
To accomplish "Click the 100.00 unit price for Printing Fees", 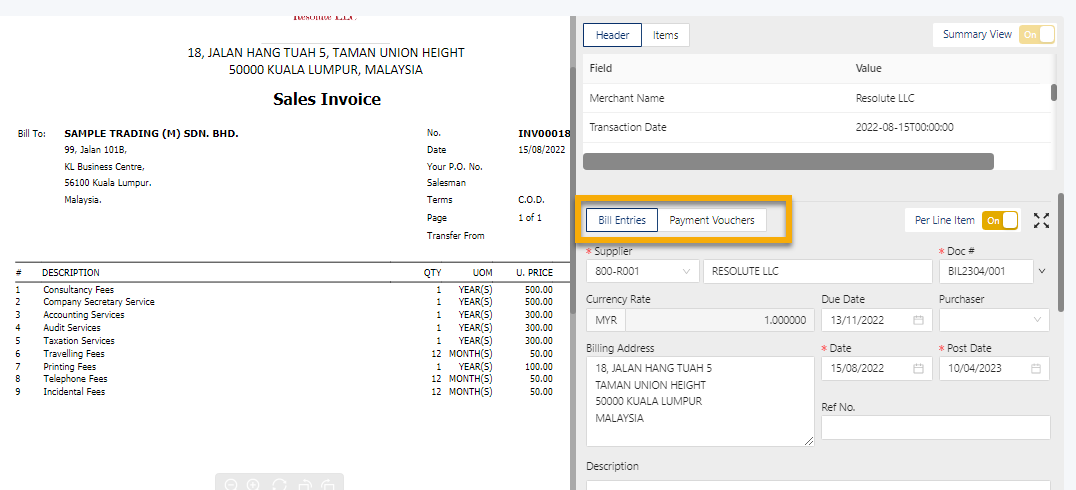I will tap(539, 366).
